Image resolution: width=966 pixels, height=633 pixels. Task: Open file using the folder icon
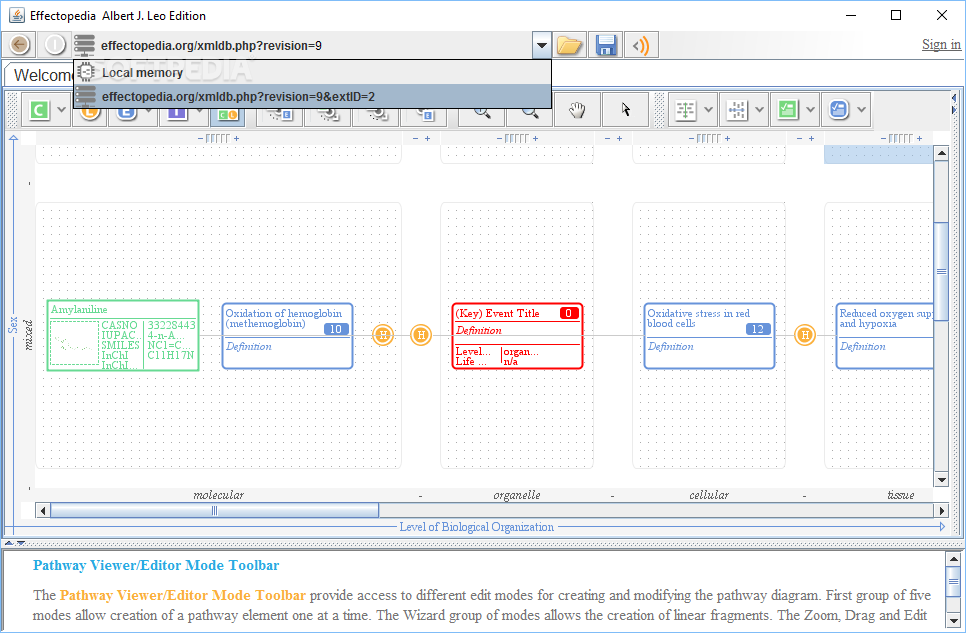pyautogui.click(x=569, y=45)
